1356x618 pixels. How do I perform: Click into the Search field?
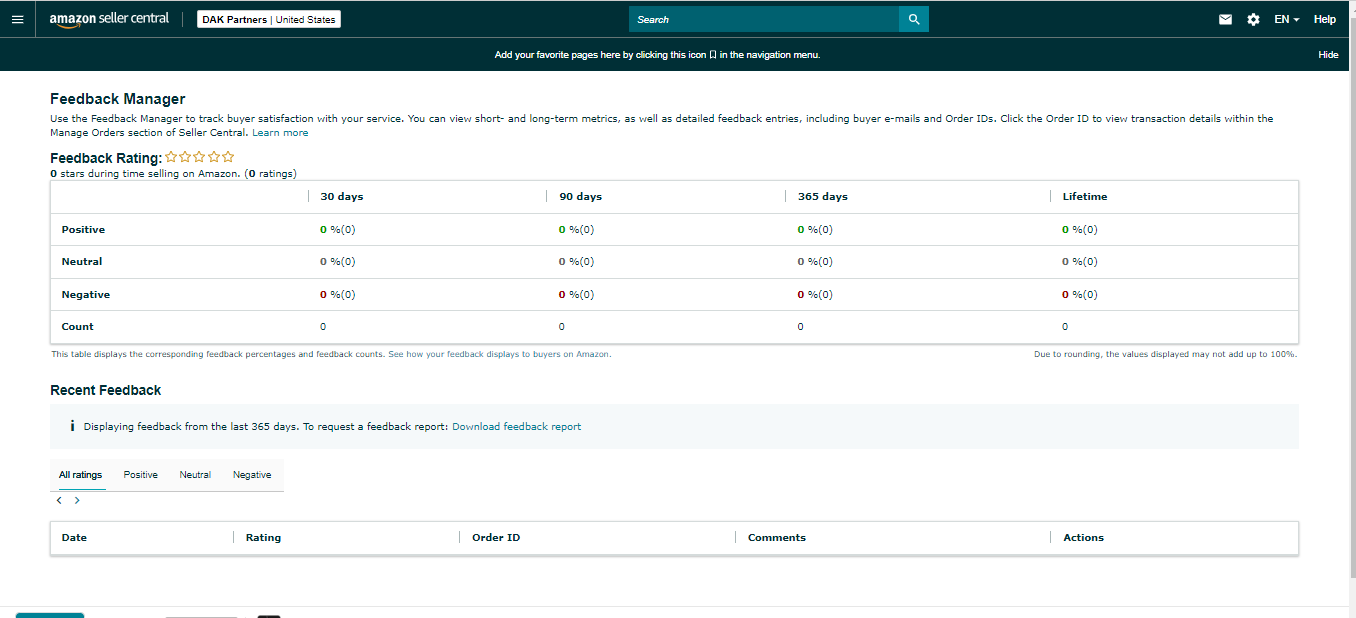[x=764, y=19]
